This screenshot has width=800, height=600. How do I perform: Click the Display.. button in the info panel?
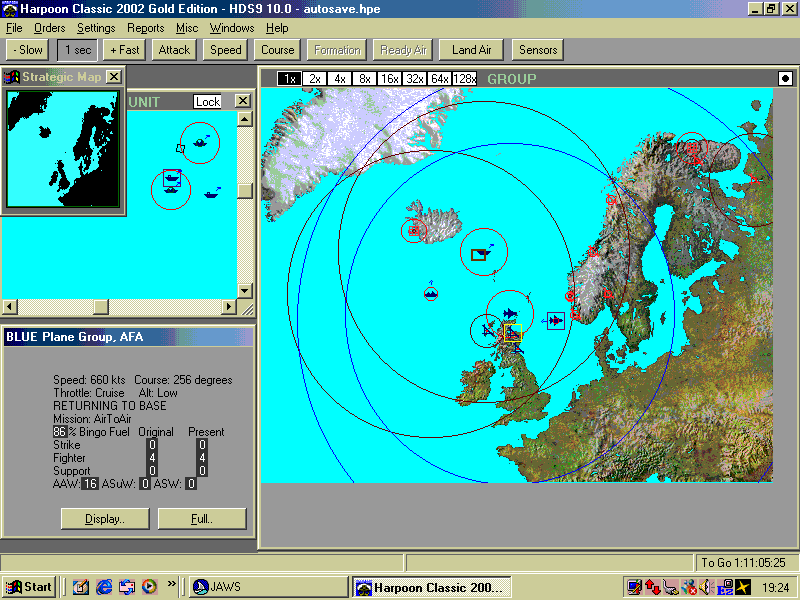click(x=105, y=519)
